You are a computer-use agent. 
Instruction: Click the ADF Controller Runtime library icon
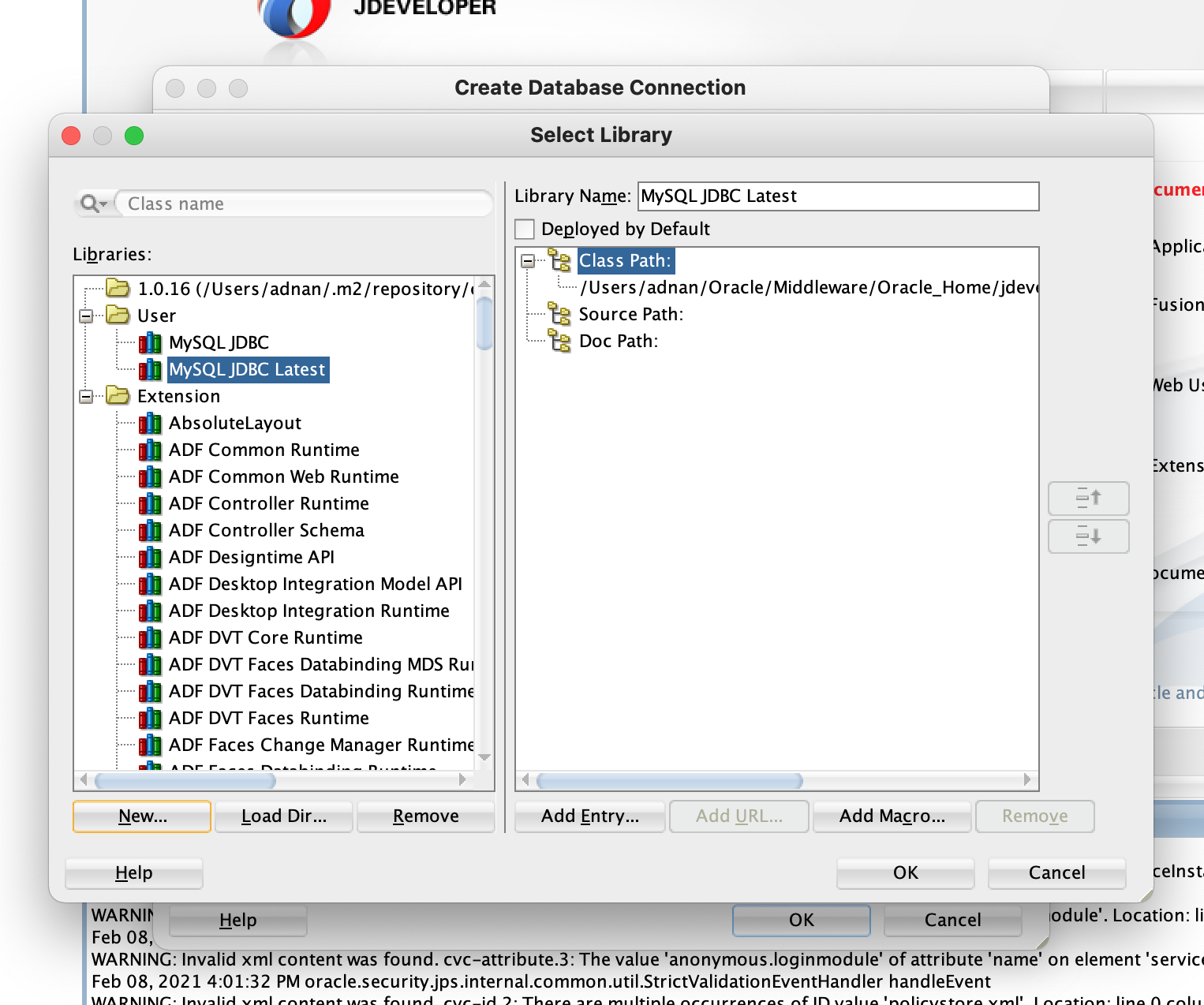pyautogui.click(x=150, y=503)
